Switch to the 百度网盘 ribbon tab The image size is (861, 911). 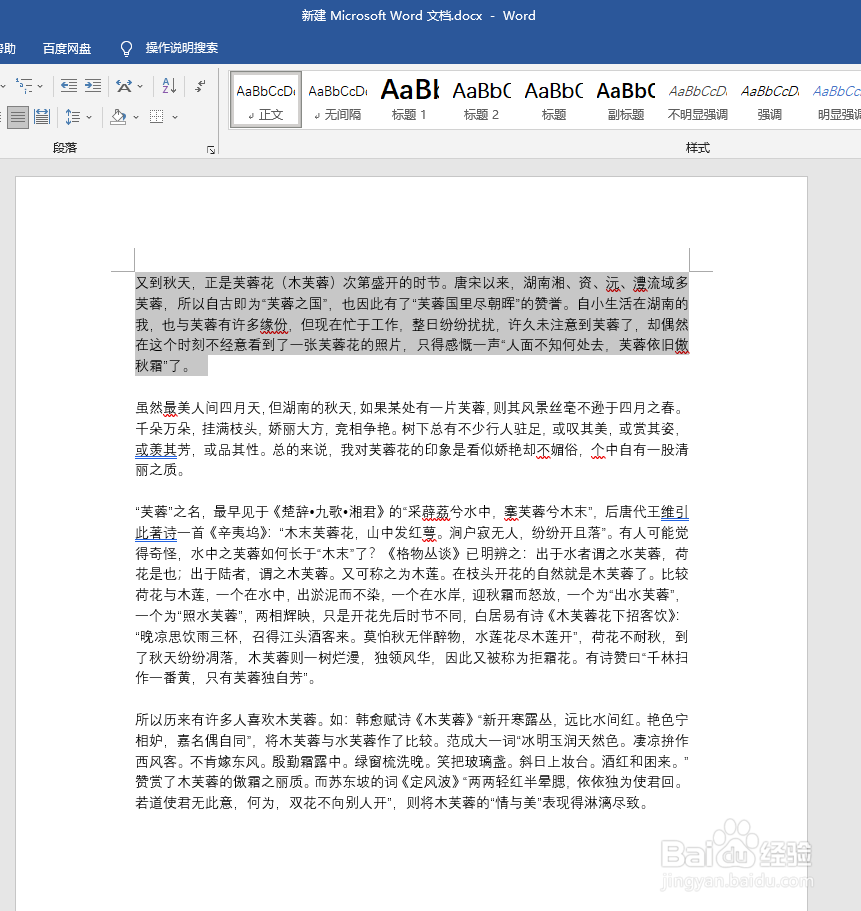coord(67,48)
